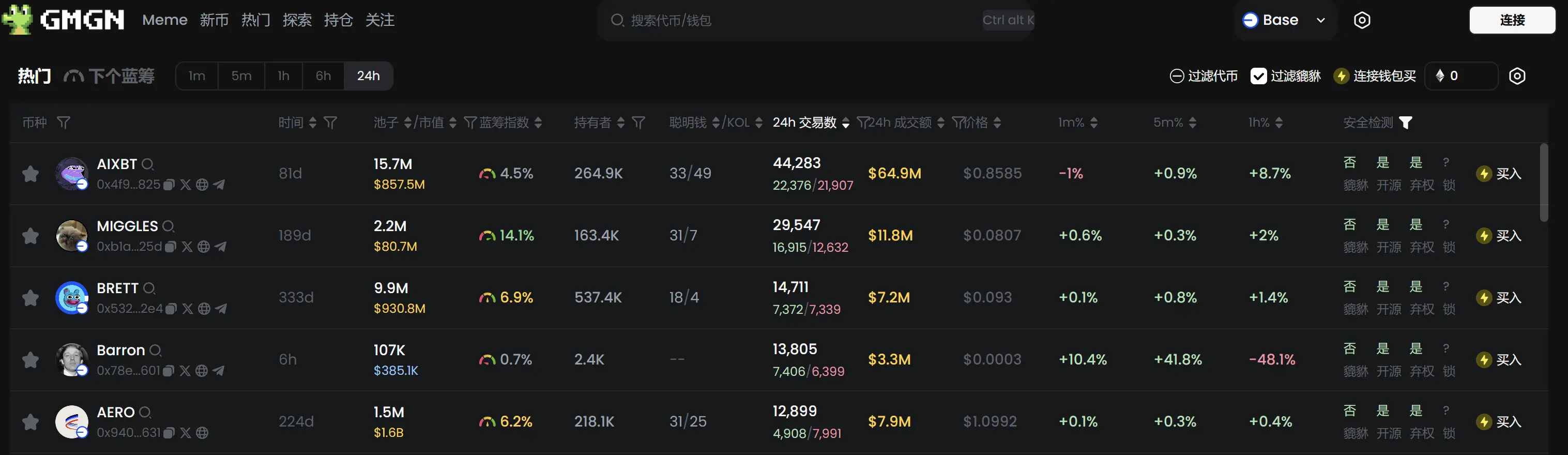Buy BRETT with 买入 button
This screenshot has width=1568, height=455.
(1499, 298)
